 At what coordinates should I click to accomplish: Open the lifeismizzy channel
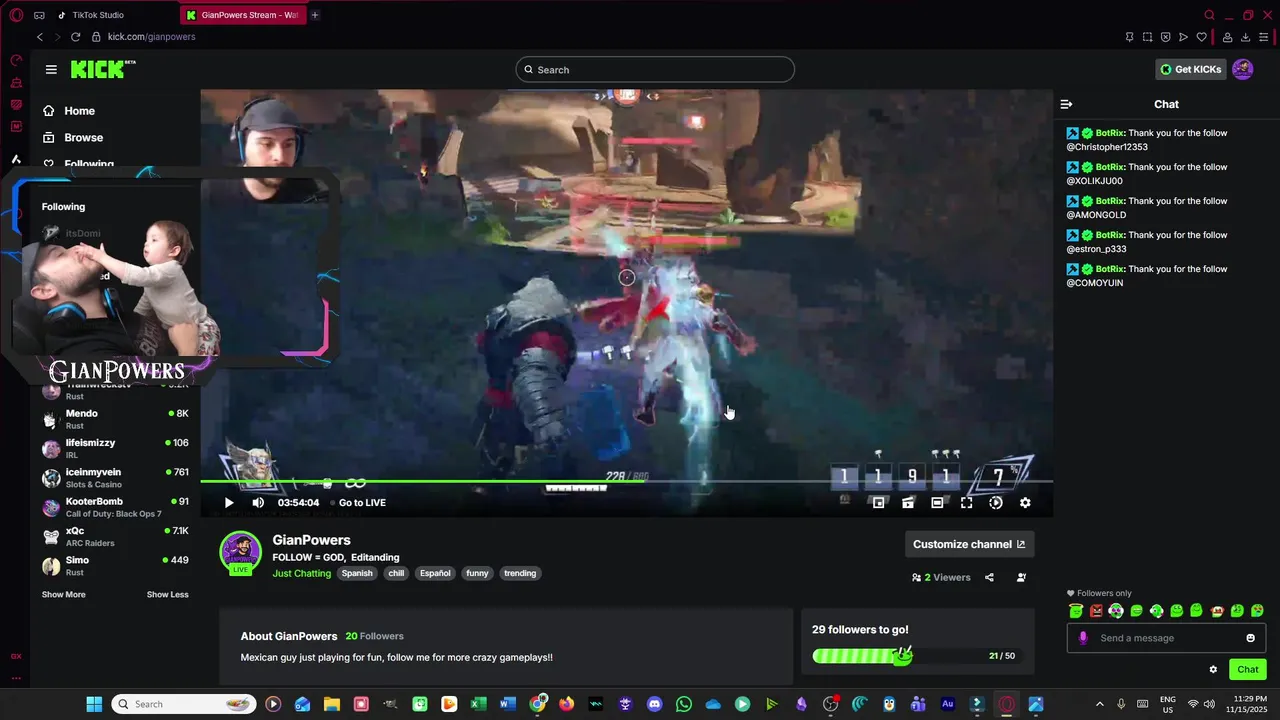pyautogui.click(x=115, y=448)
